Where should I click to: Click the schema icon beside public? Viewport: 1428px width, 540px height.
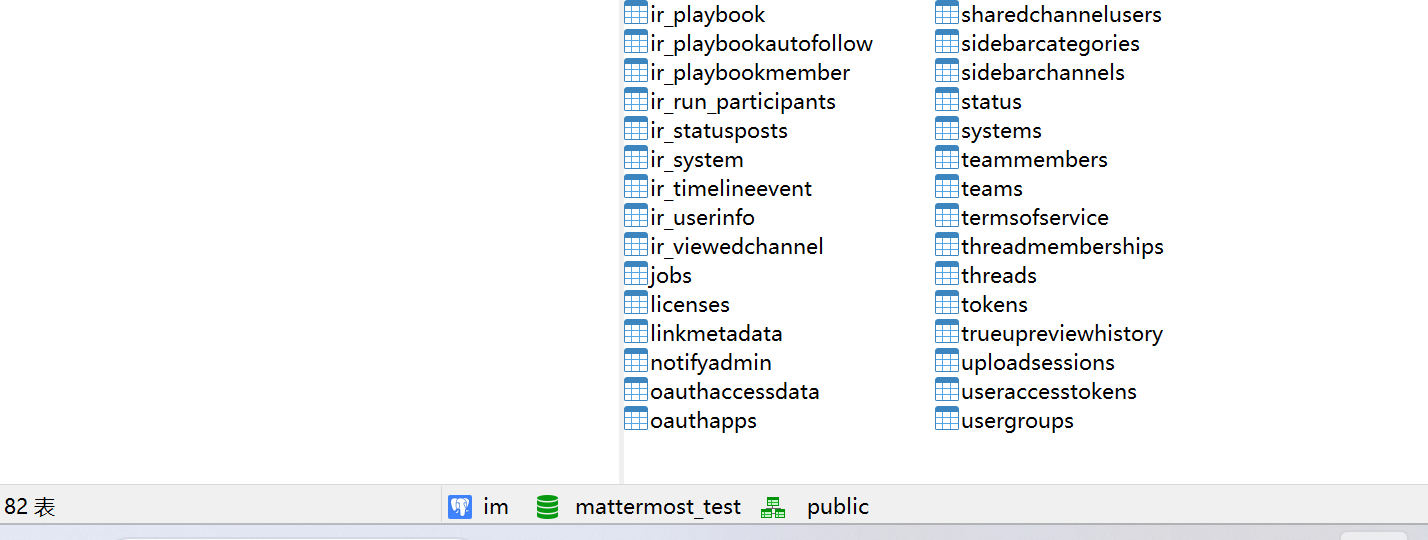[773, 507]
